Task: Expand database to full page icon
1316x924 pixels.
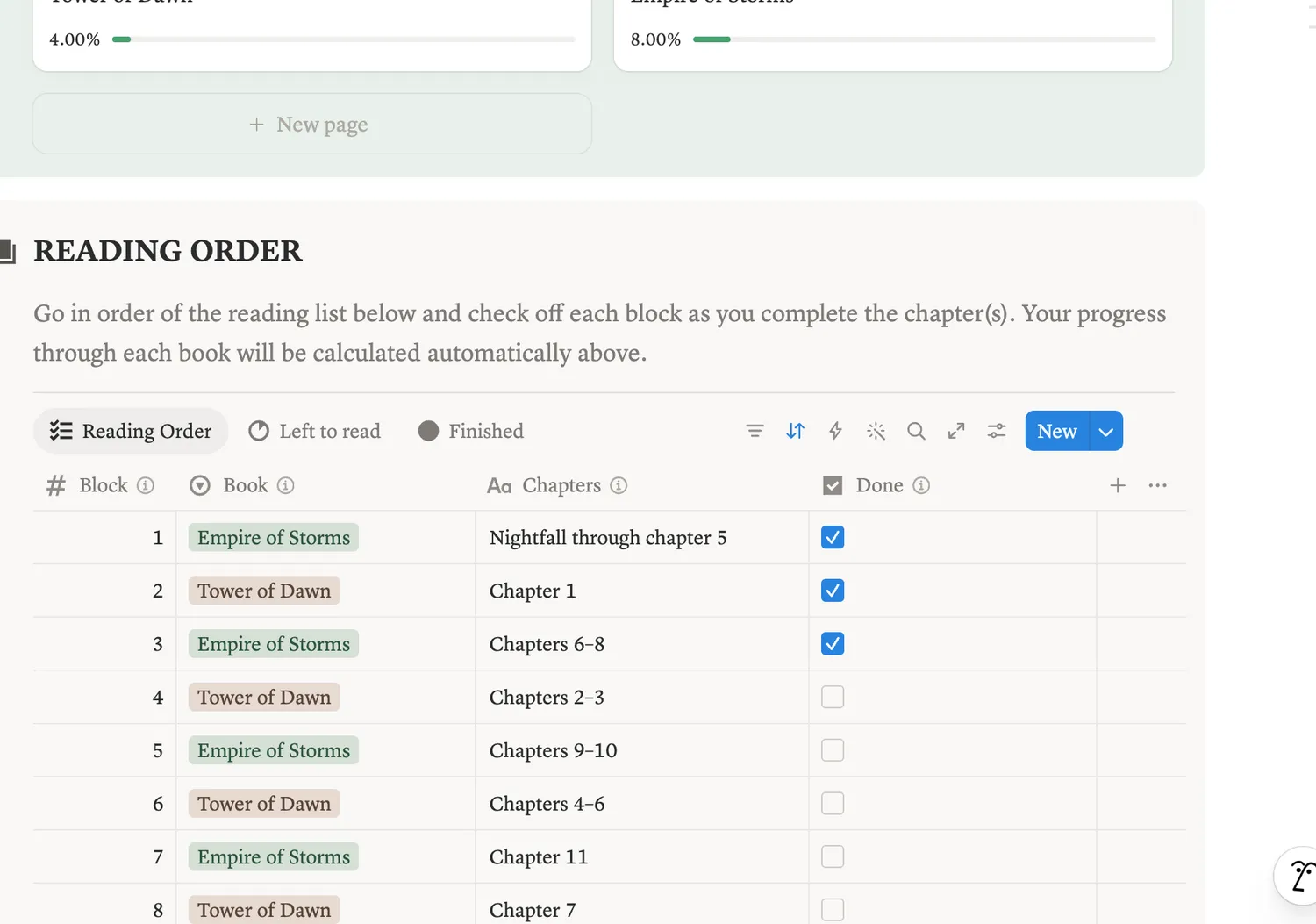Action: tap(956, 431)
